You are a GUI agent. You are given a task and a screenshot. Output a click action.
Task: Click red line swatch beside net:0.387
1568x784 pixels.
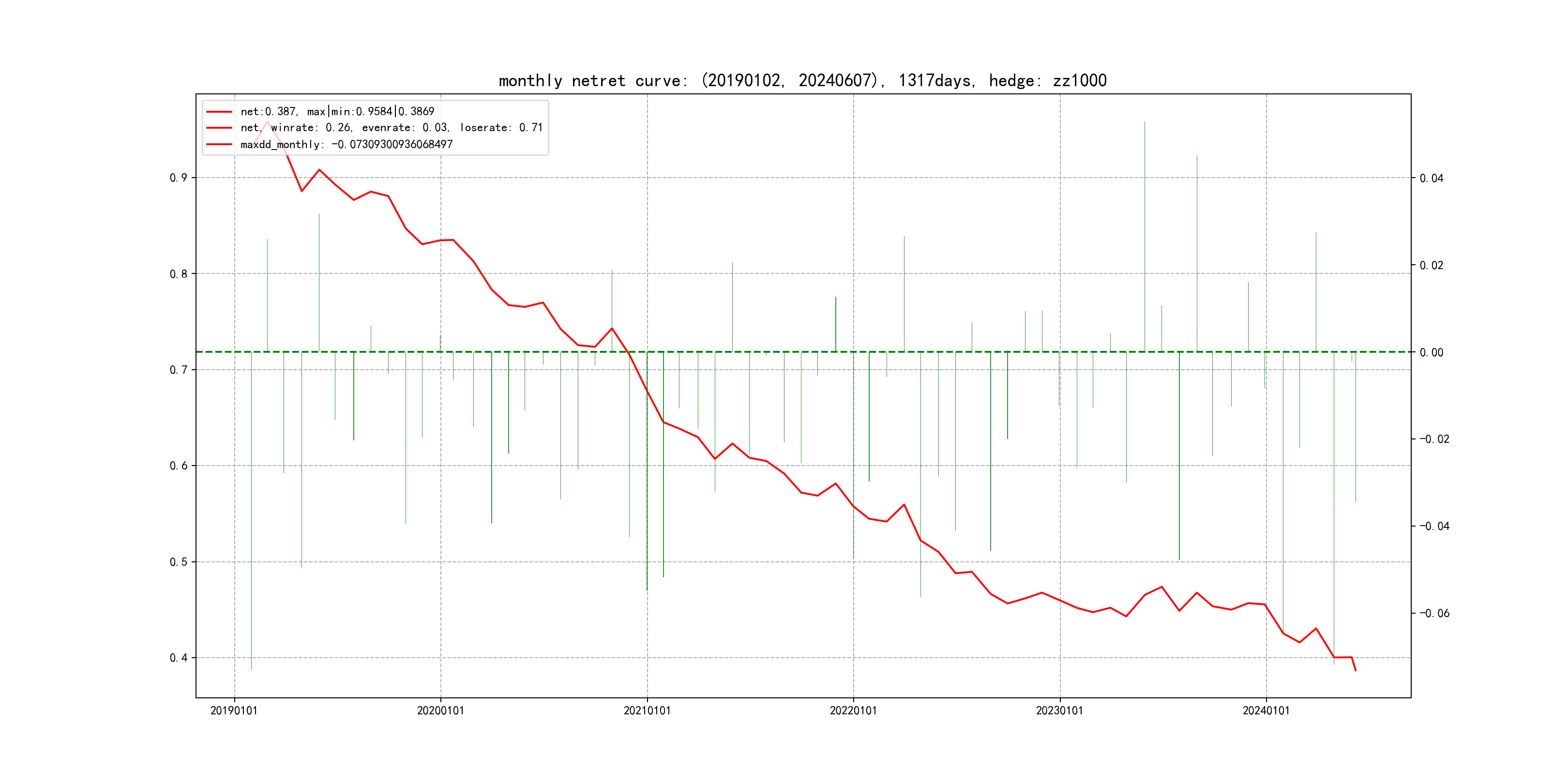[x=219, y=112]
